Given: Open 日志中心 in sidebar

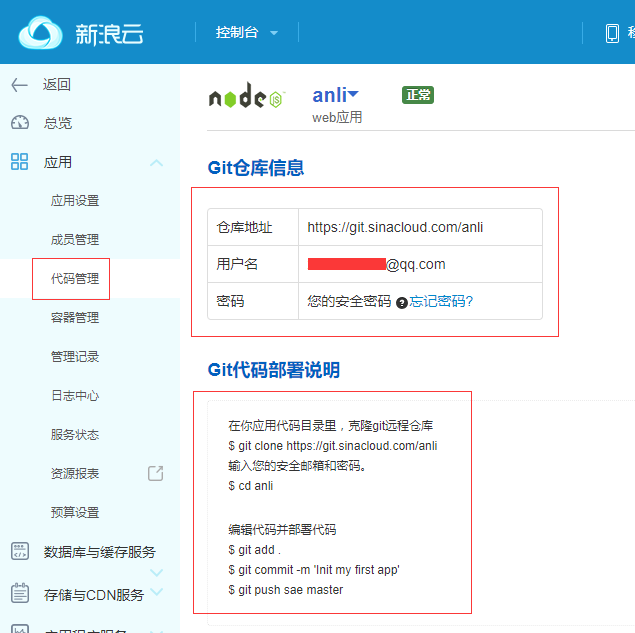Looking at the screenshot, I should click(x=75, y=396).
